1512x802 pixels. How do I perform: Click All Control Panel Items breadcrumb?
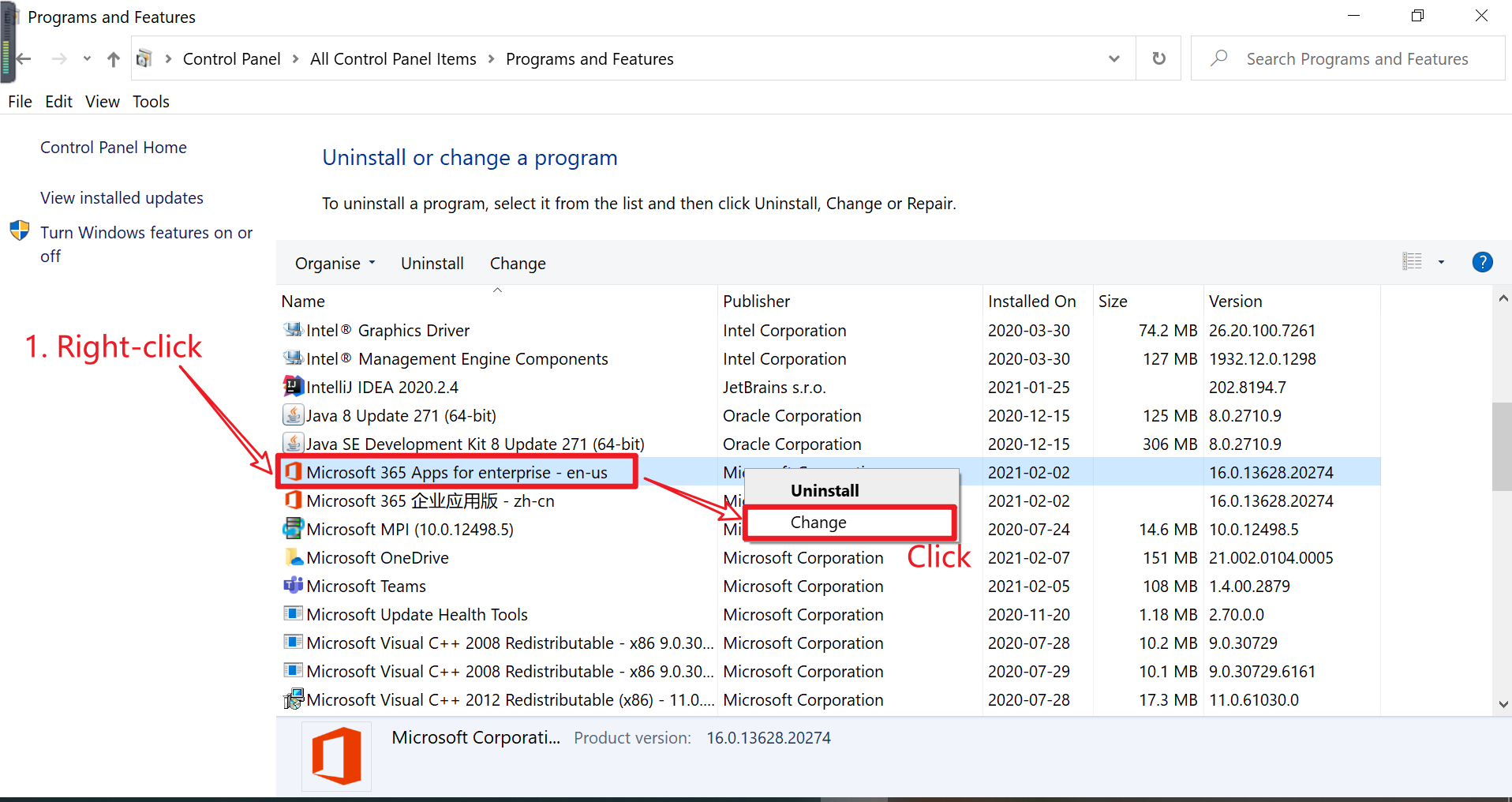393,59
